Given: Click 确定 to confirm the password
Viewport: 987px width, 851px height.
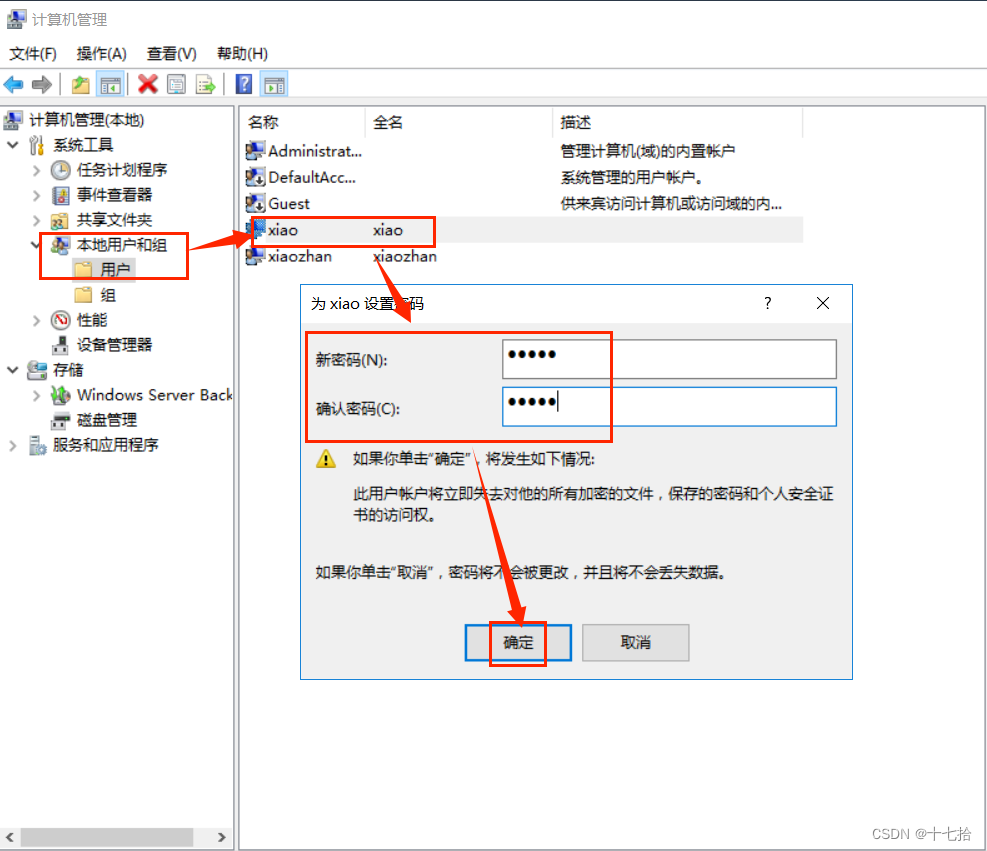Looking at the screenshot, I should pos(517,643).
